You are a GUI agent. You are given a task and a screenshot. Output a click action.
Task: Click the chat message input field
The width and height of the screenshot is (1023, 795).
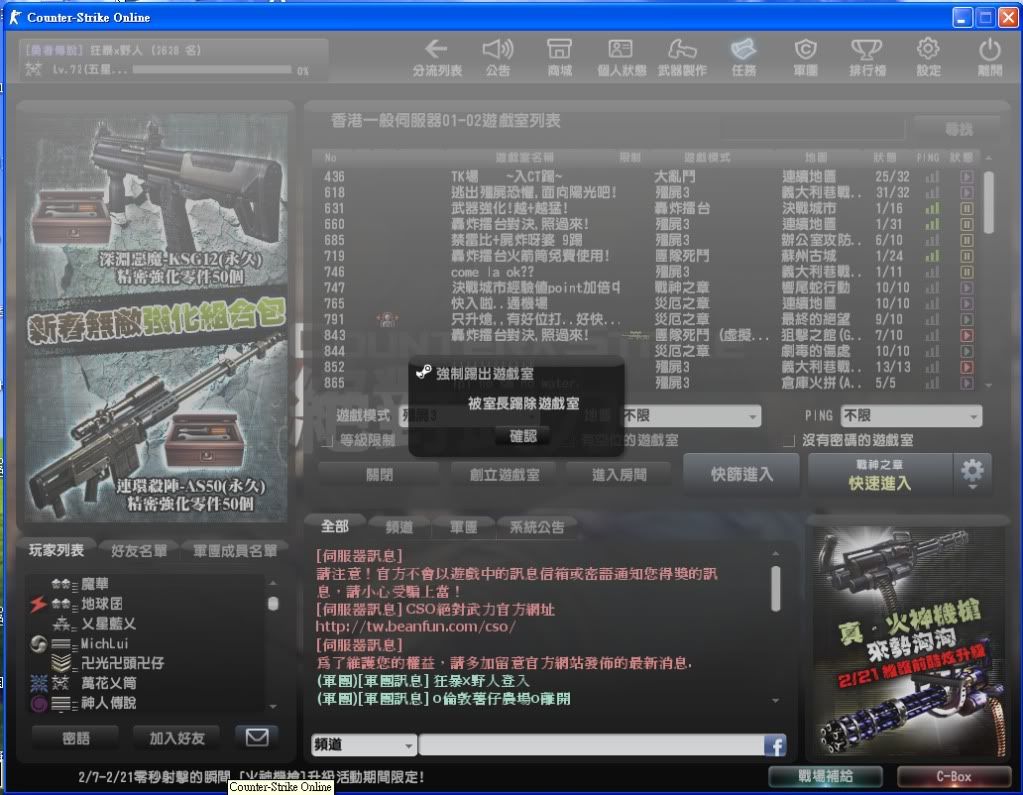[592, 745]
